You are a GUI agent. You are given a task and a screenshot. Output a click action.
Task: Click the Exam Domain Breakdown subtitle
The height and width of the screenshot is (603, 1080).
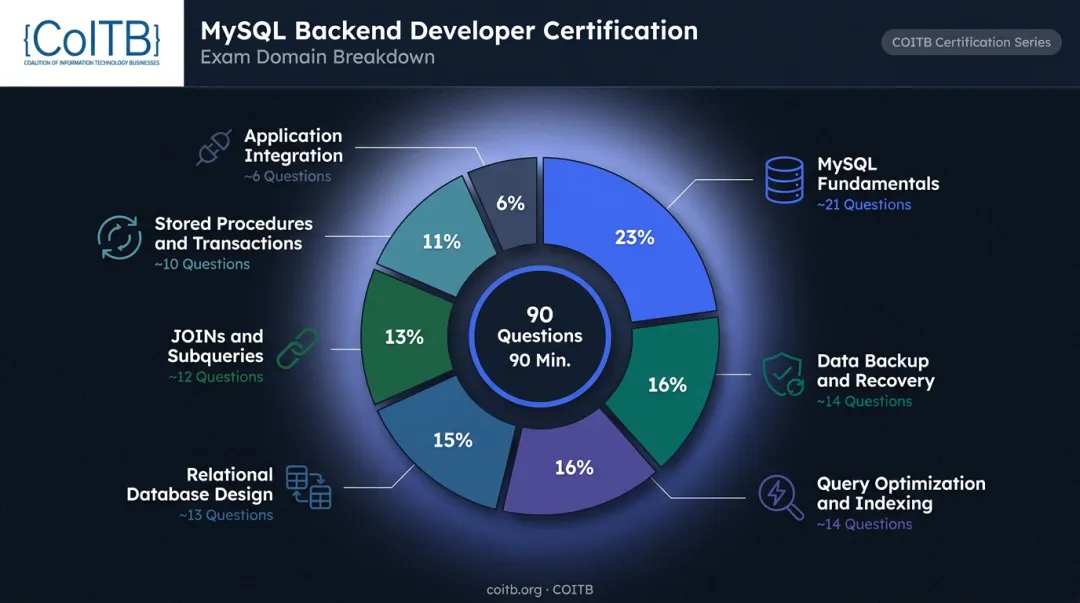tap(318, 57)
